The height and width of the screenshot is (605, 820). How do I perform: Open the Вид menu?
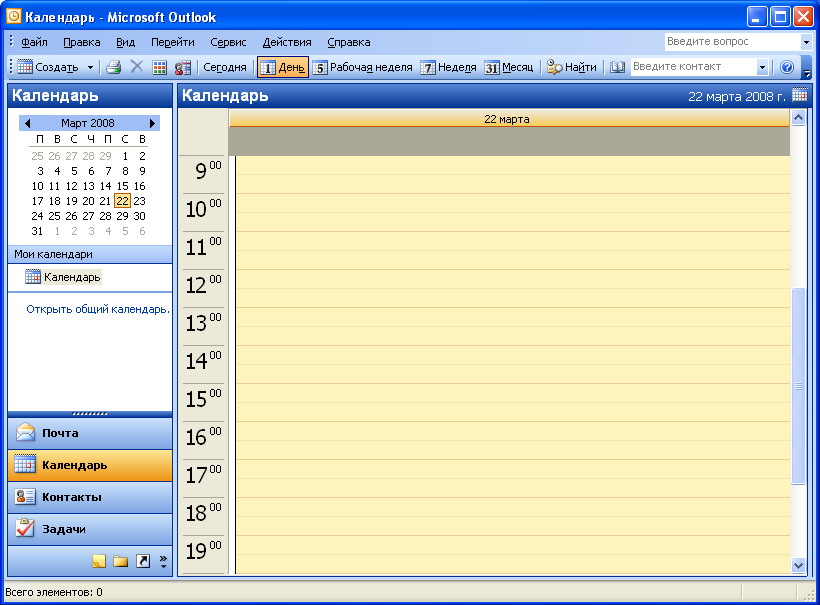(126, 42)
